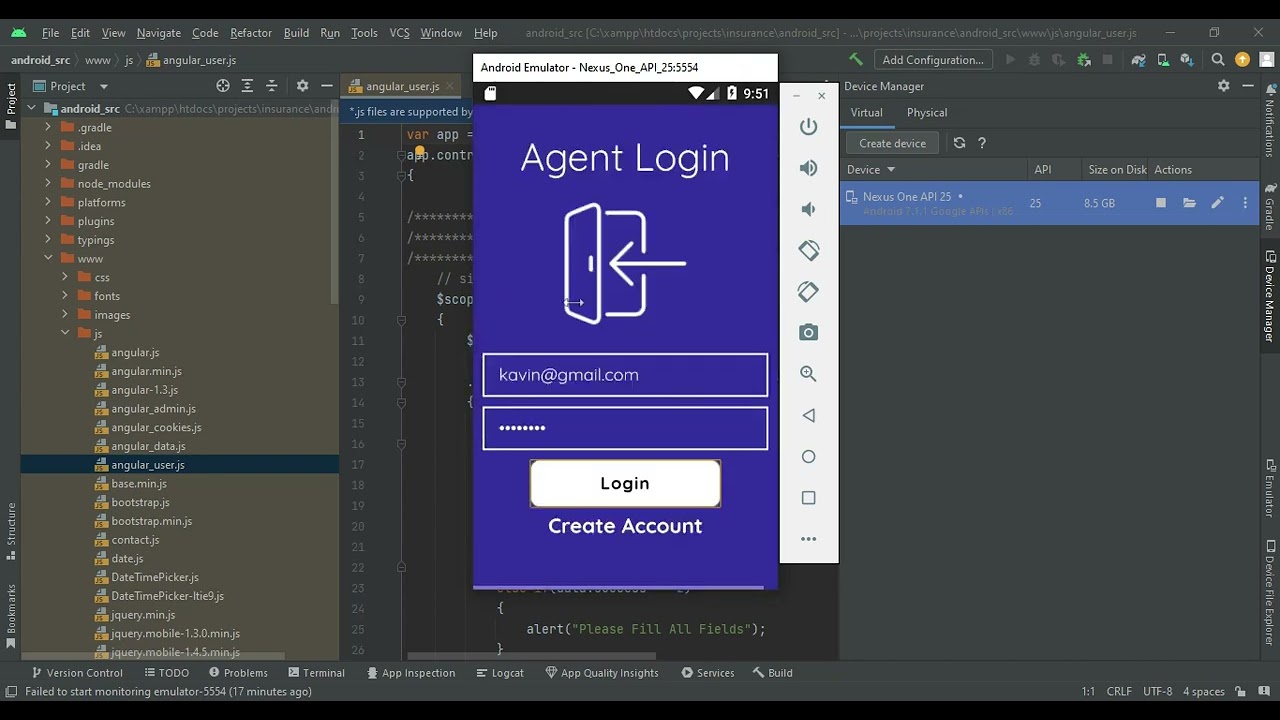The image size is (1280, 720).
Task: Click Select Opened File target icon in Project panel
Action: point(223,86)
